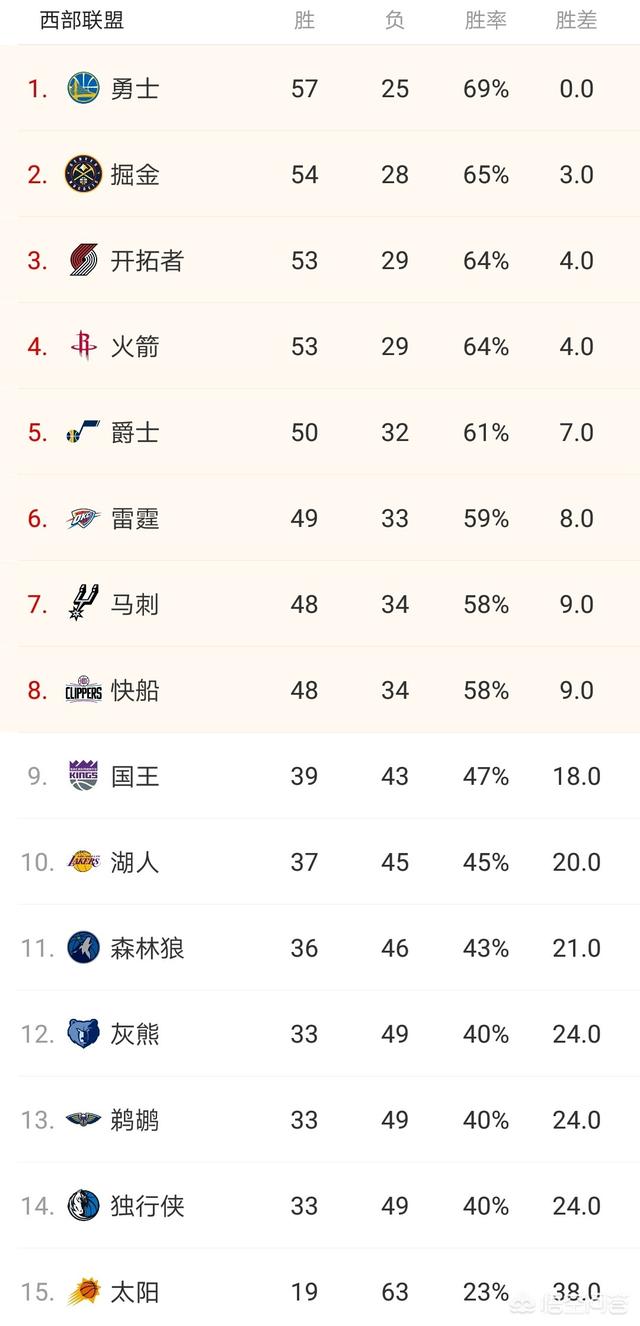Open the 灰熊 team name
Viewport: 640px width, 1326px height.
(135, 1034)
